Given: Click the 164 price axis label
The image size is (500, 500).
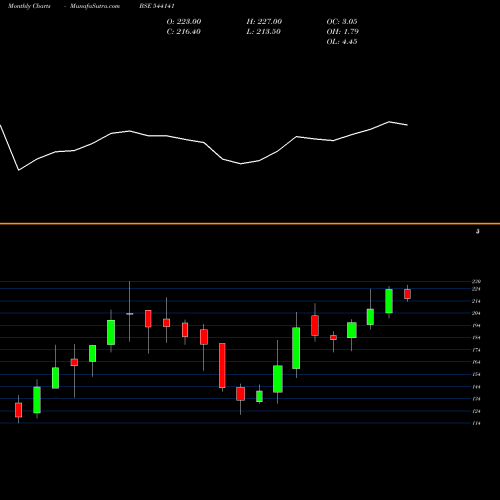Looking at the screenshot, I should tap(476, 362).
